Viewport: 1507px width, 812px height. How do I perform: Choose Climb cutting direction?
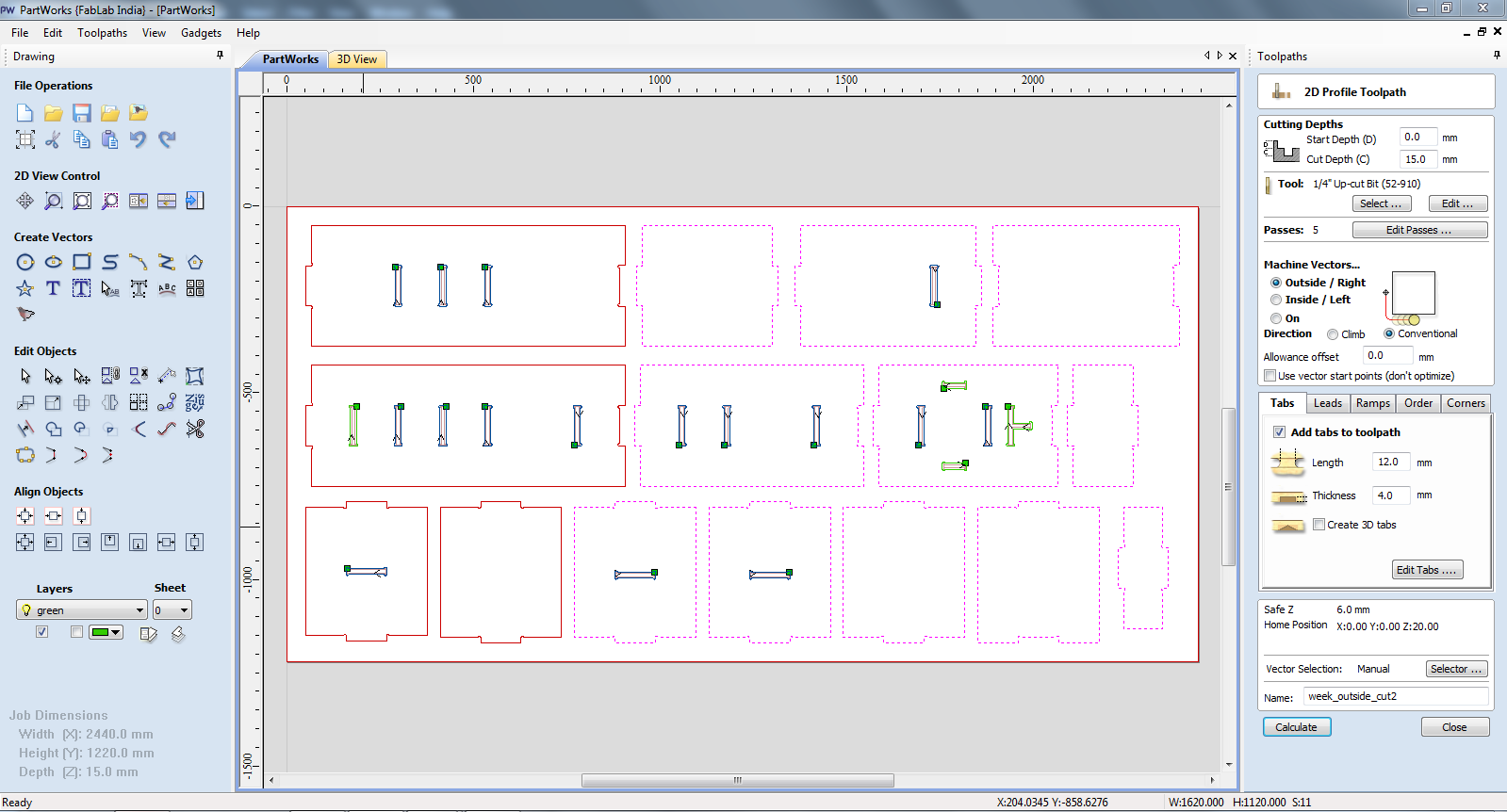1333,334
